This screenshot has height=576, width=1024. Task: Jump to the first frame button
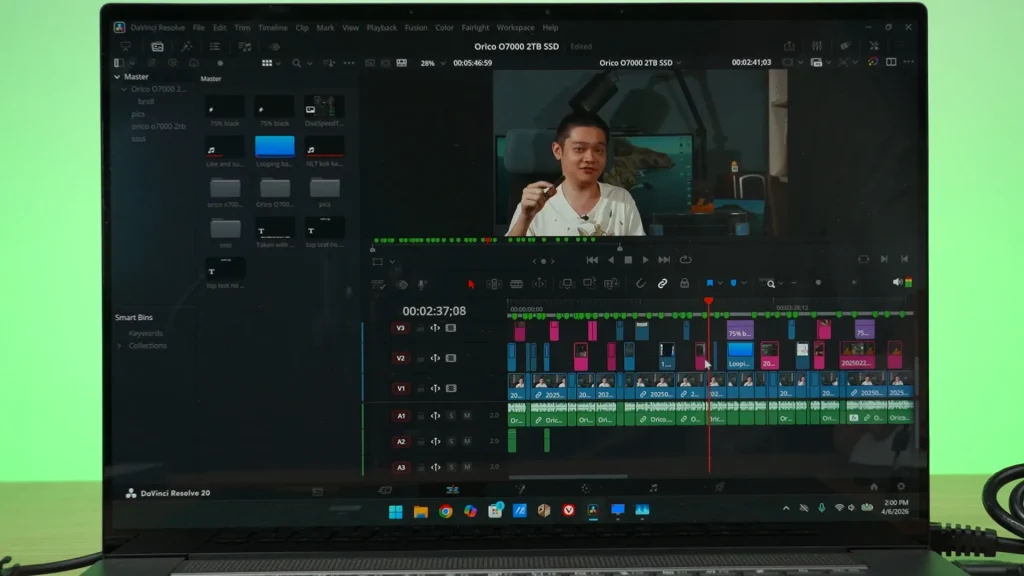coord(592,259)
